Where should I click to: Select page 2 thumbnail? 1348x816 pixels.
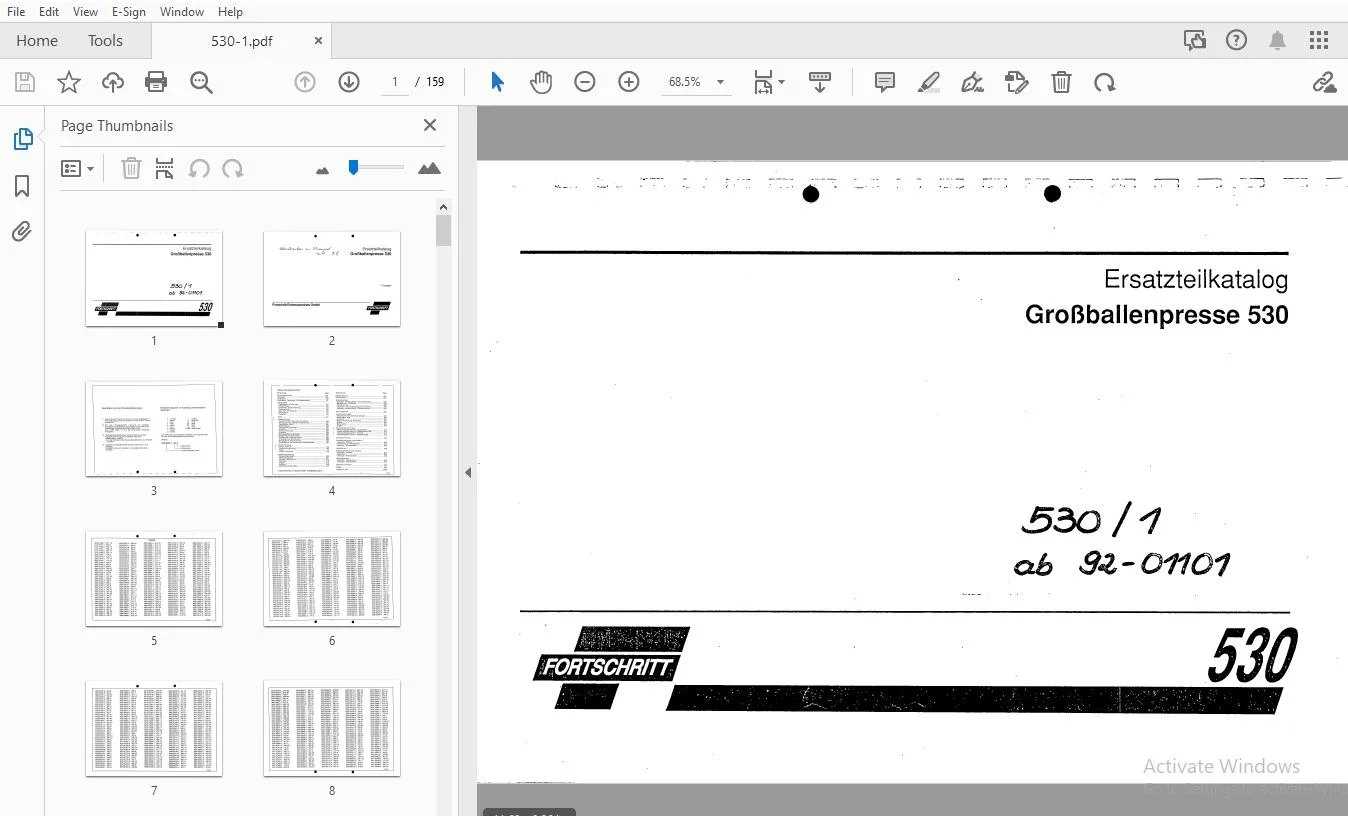(x=332, y=278)
